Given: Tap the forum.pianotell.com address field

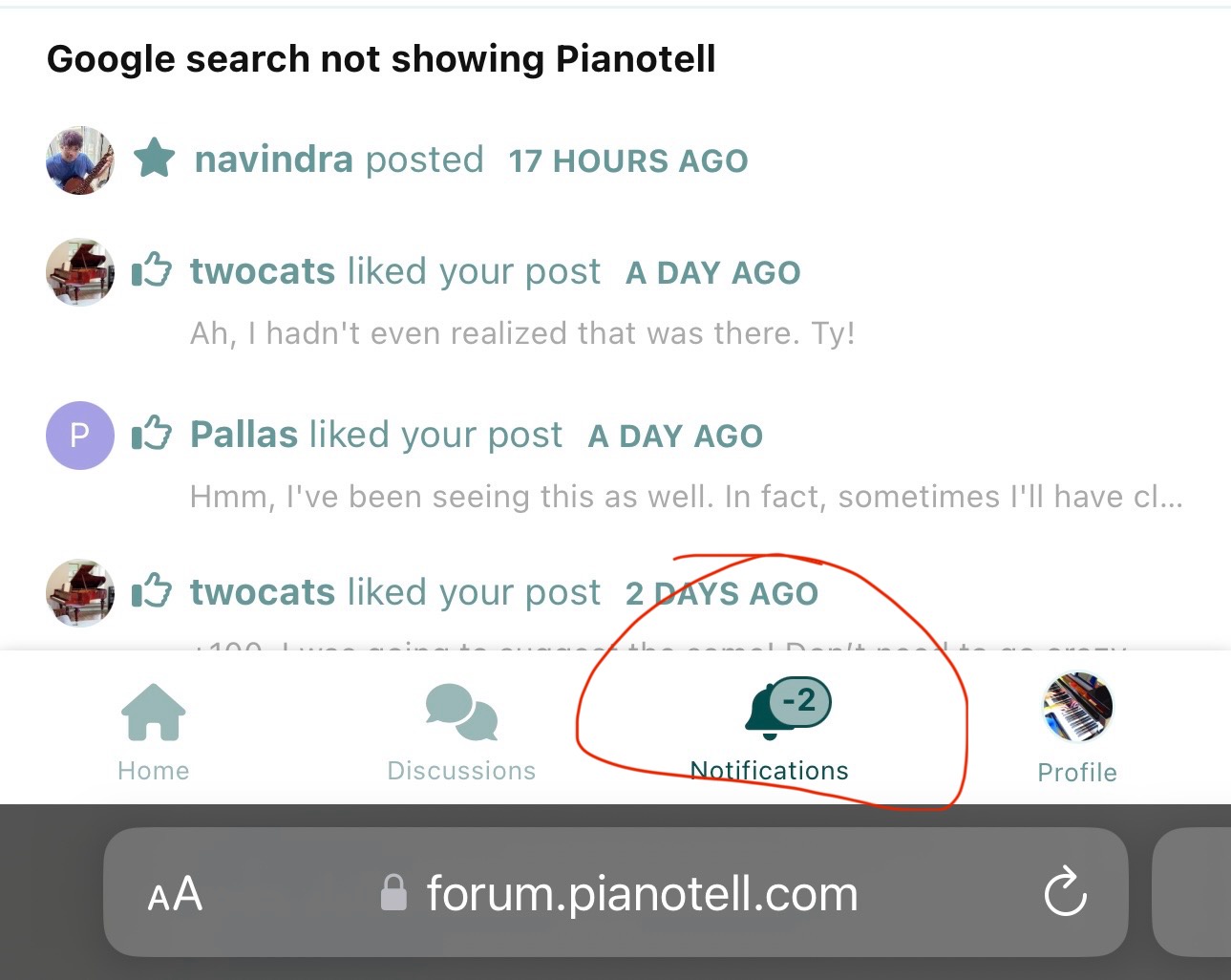Looking at the screenshot, I should click(641, 894).
